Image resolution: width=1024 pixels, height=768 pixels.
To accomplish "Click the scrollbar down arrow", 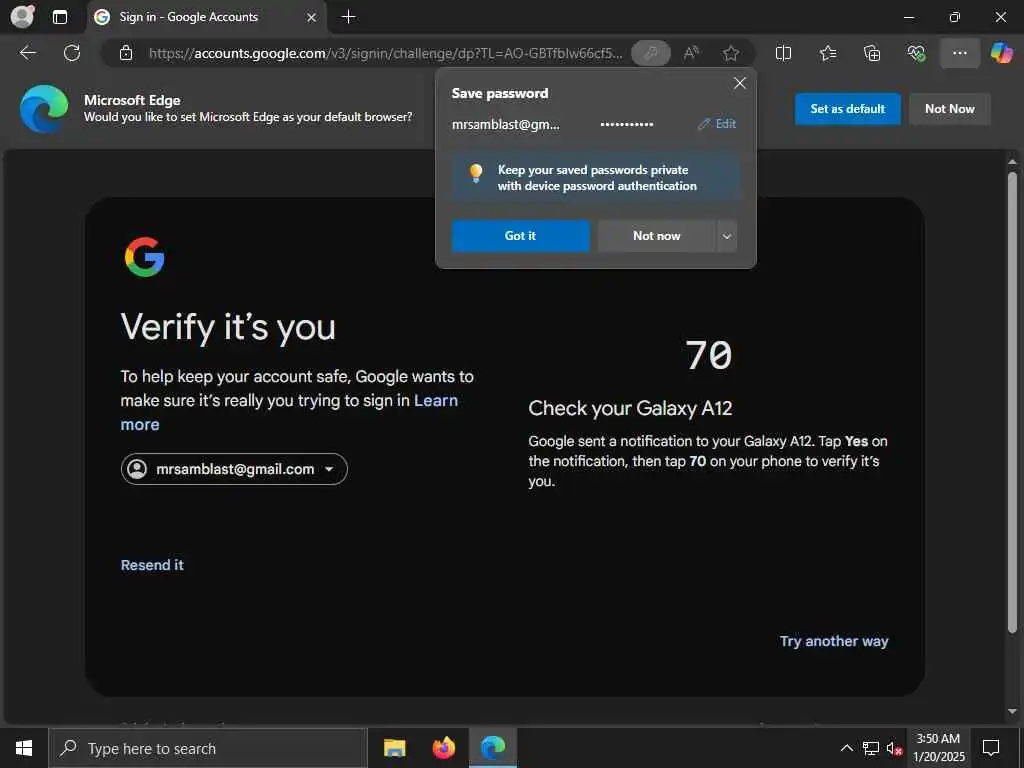I will (1012, 711).
